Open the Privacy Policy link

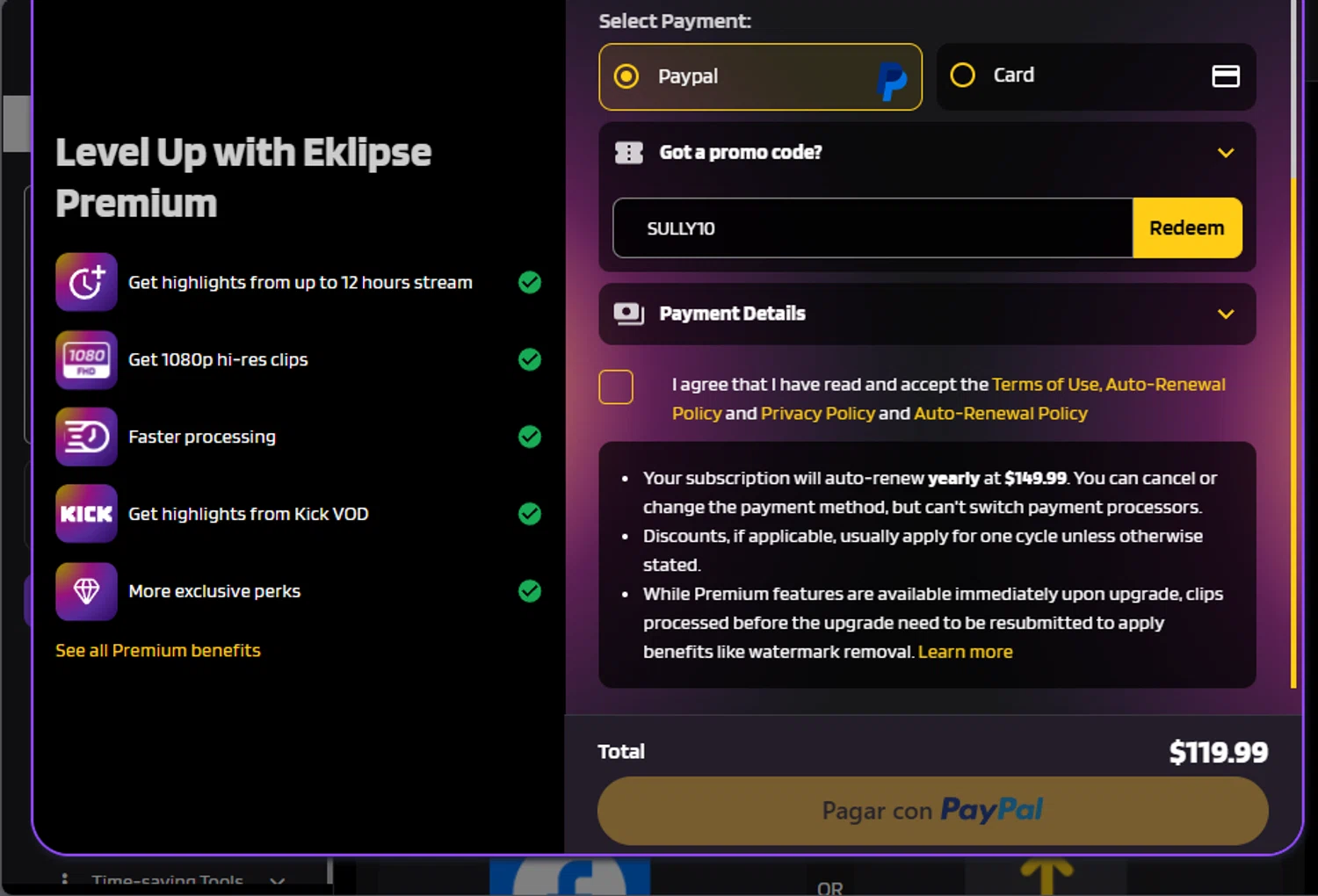click(818, 413)
